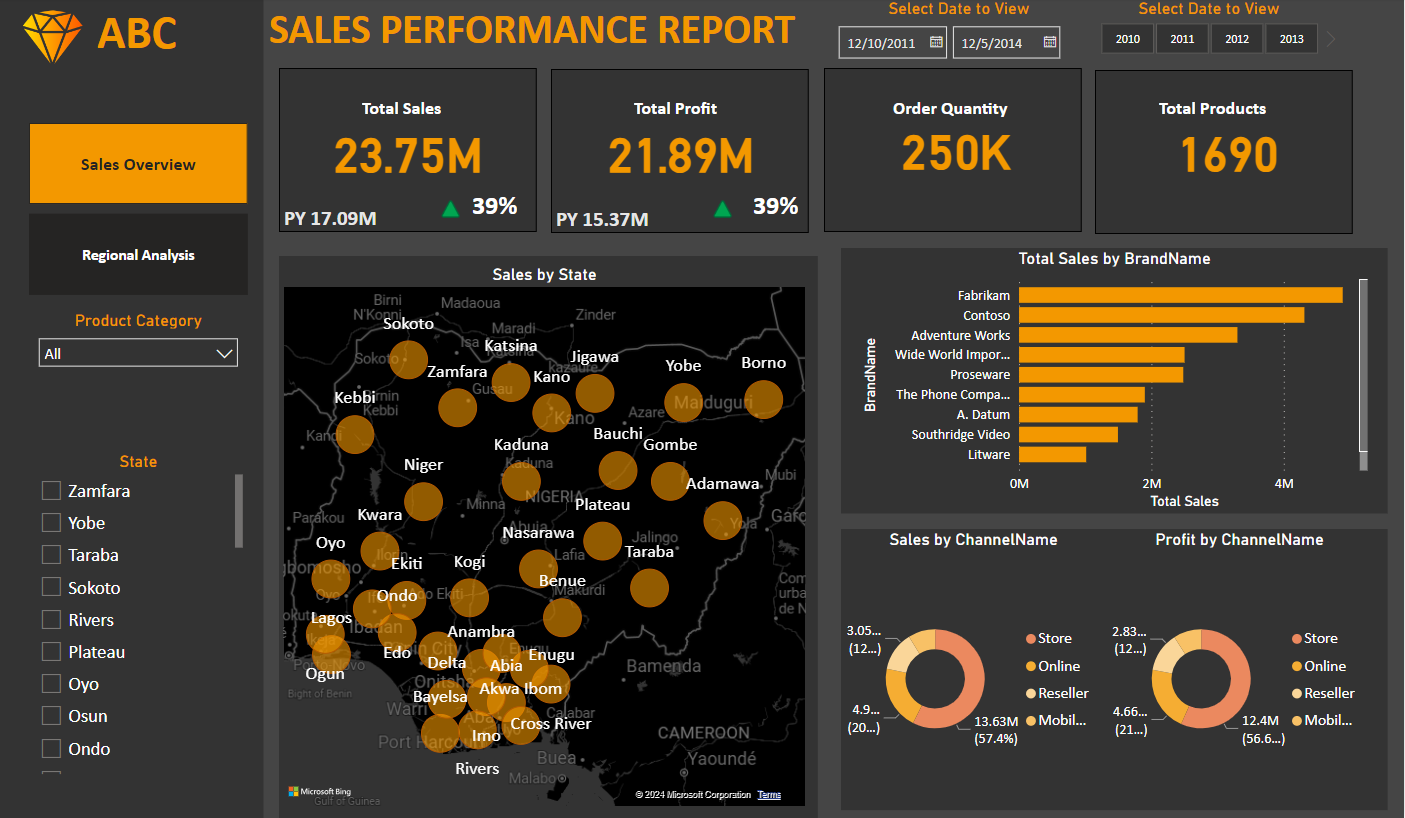The width and height of the screenshot is (1405, 818).
Task: Filter by year 2010
Action: coord(1128,39)
